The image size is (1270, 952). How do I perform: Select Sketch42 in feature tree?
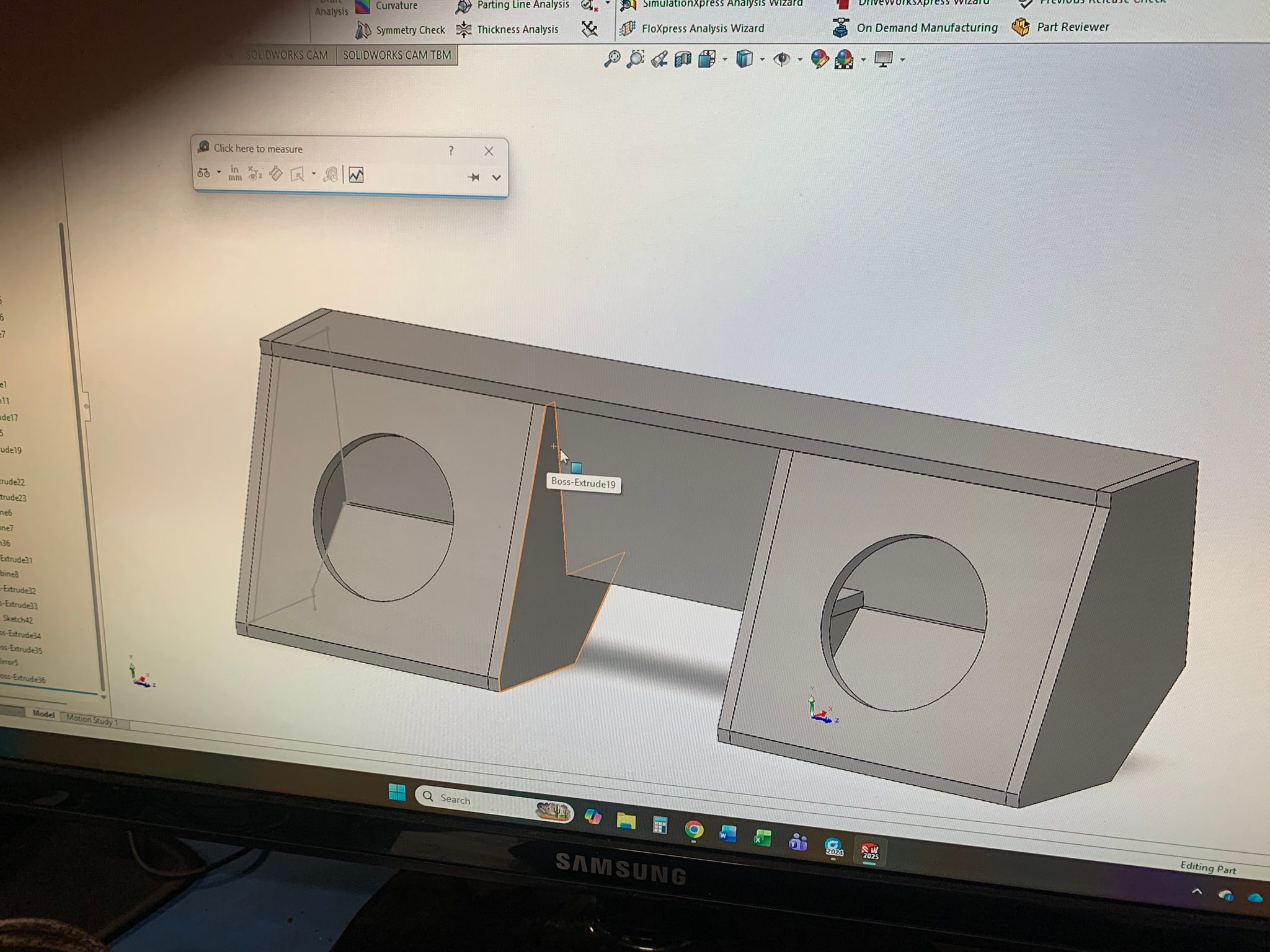point(17,619)
